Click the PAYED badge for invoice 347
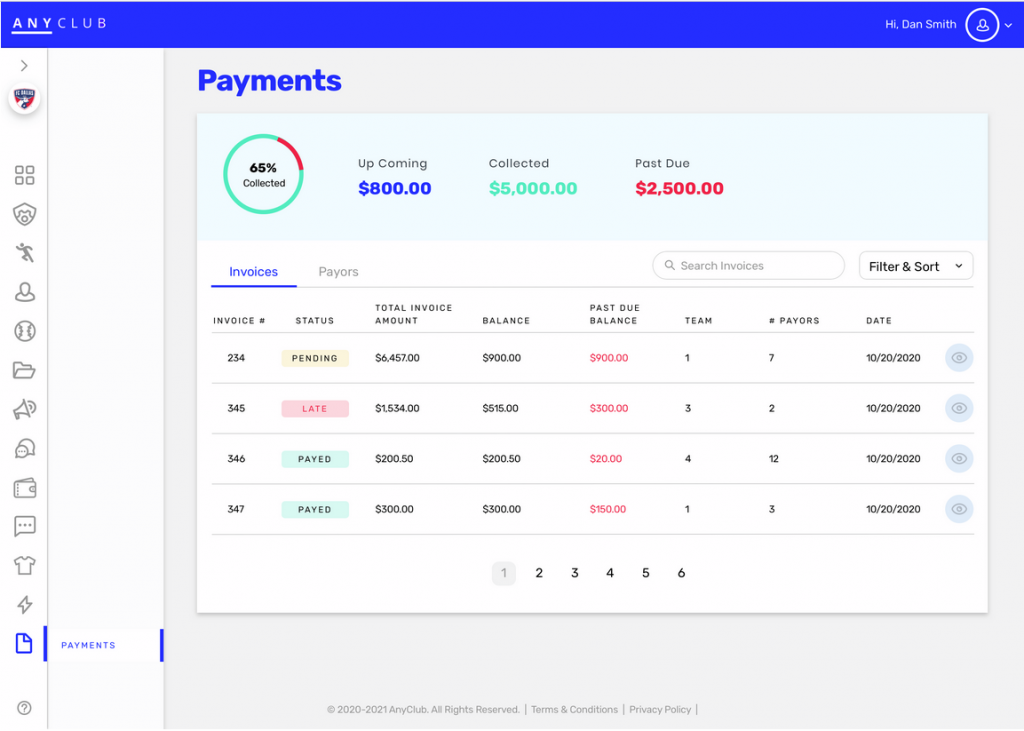The height and width of the screenshot is (731, 1024). pos(315,510)
